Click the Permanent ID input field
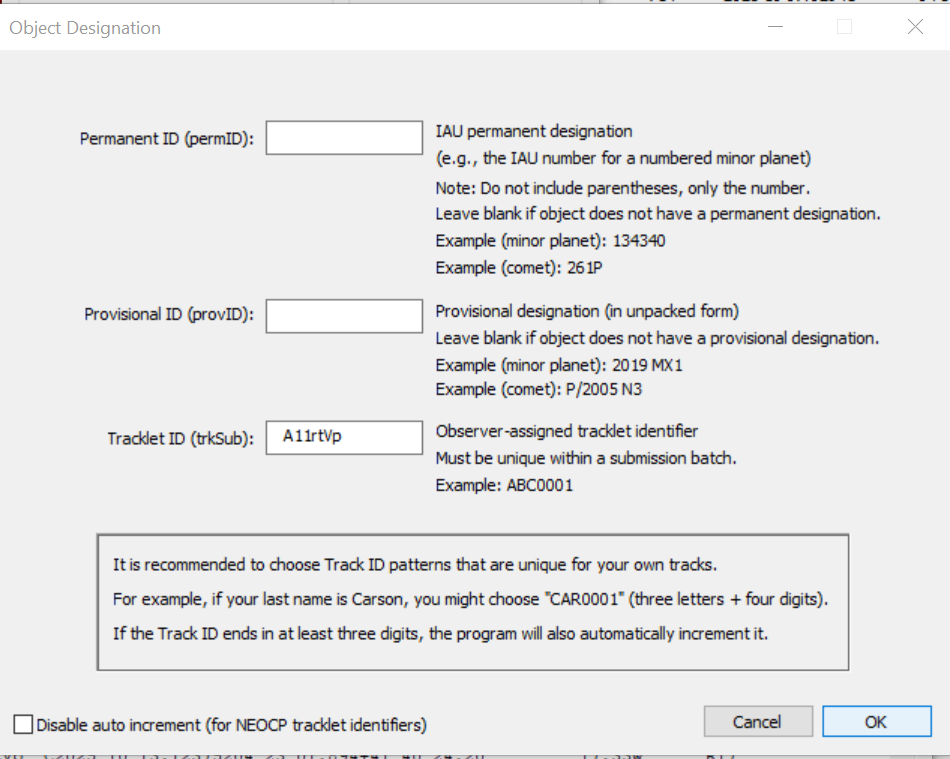 pos(344,138)
